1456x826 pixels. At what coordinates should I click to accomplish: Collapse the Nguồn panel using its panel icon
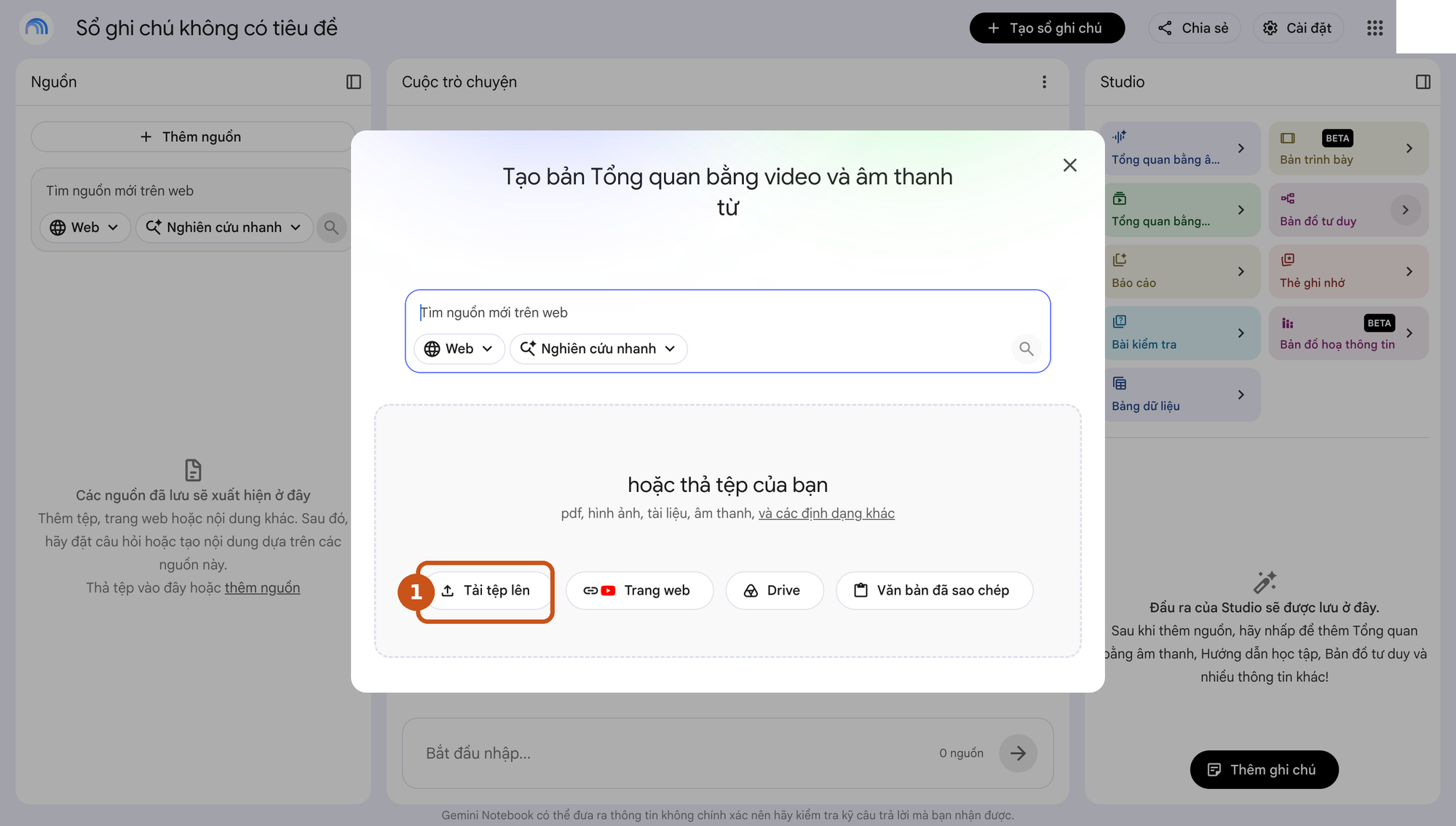tap(354, 82)
